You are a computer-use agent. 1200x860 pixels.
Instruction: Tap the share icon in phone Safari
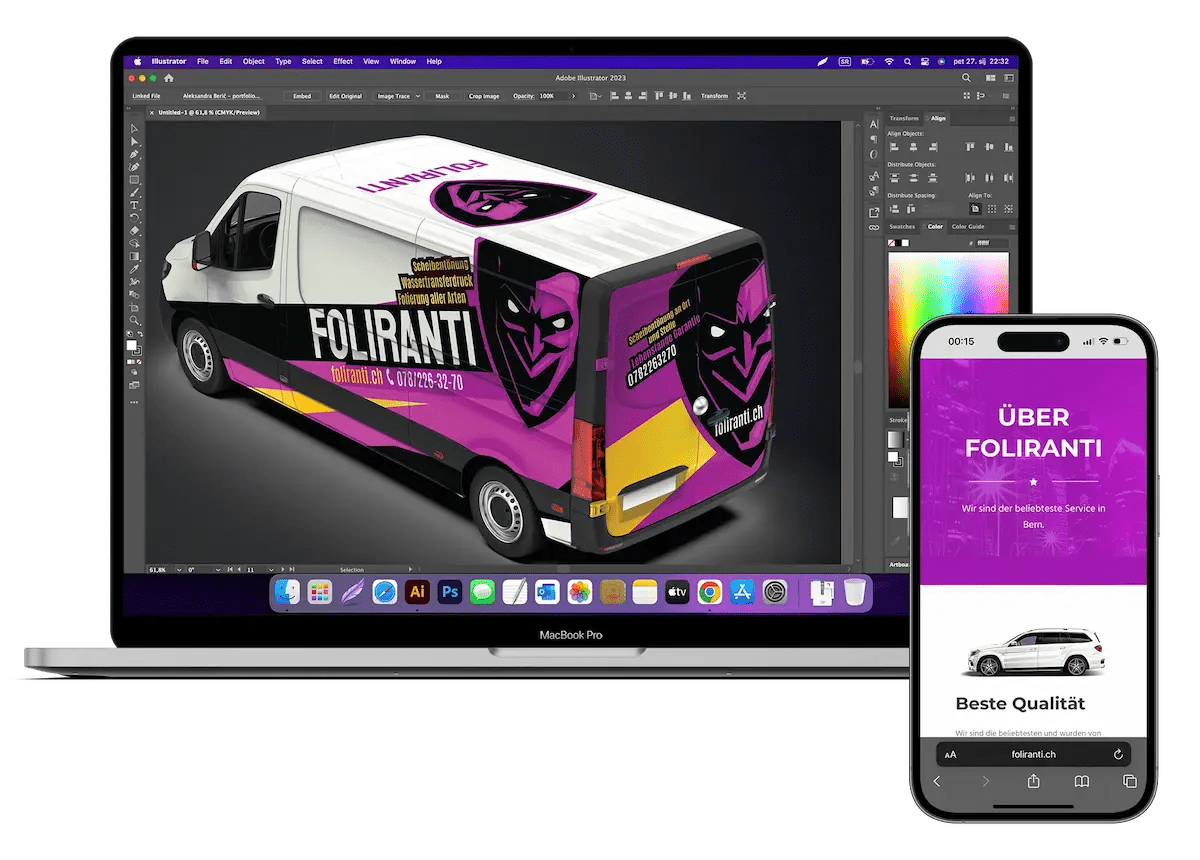[x=1033, y=781]
